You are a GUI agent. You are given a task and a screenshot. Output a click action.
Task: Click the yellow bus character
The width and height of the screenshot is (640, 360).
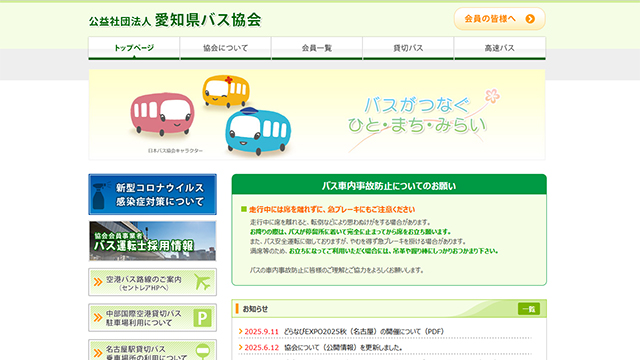pos(226,91)
